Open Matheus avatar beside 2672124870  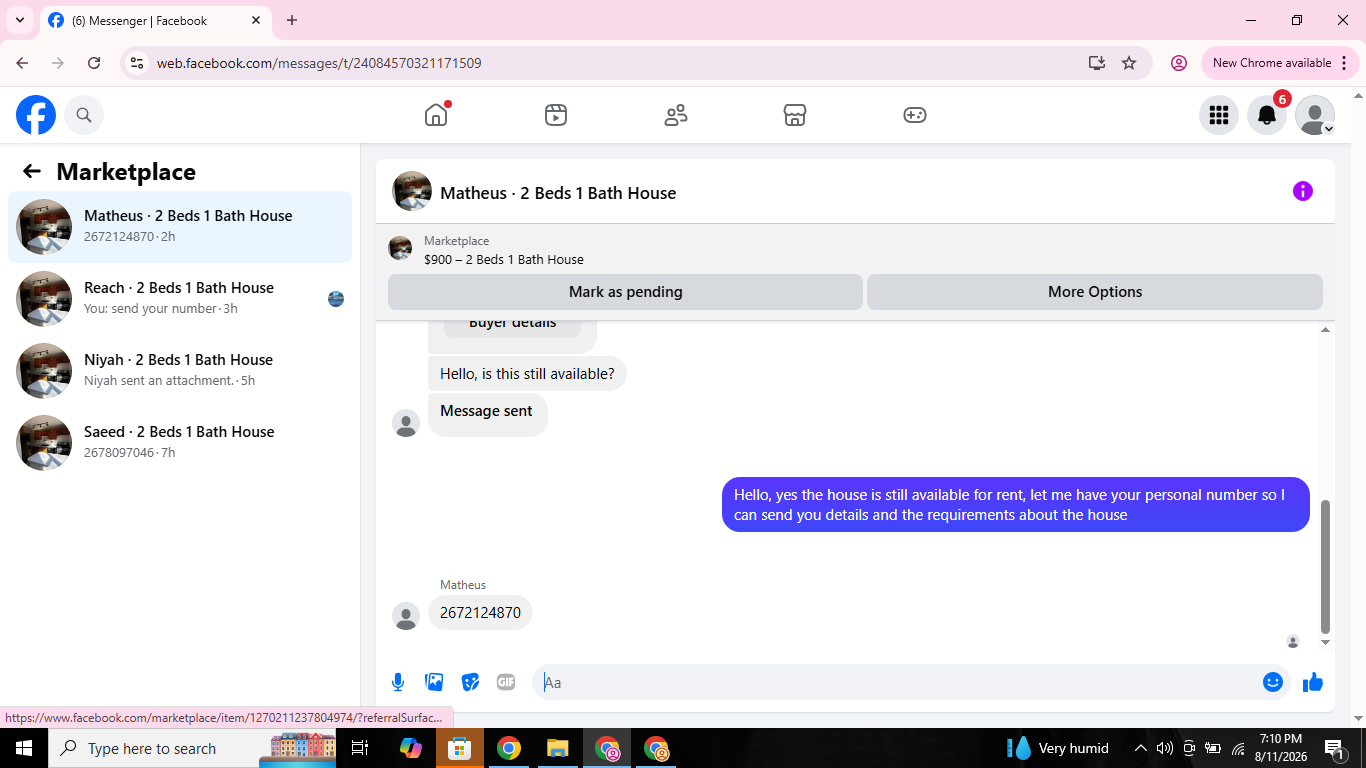point(406,616)
